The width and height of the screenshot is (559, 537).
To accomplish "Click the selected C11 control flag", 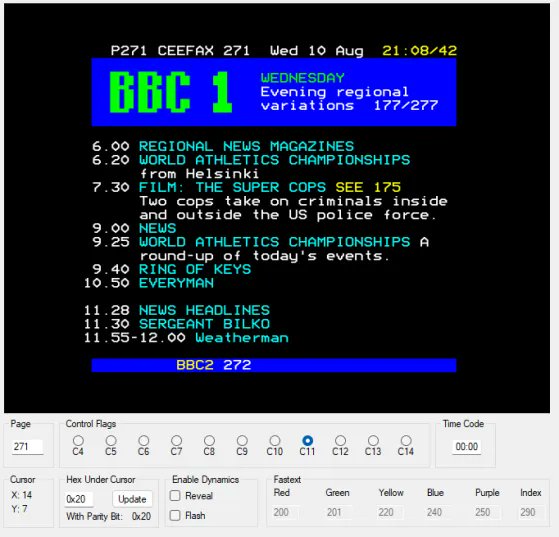I will [307, 441].
